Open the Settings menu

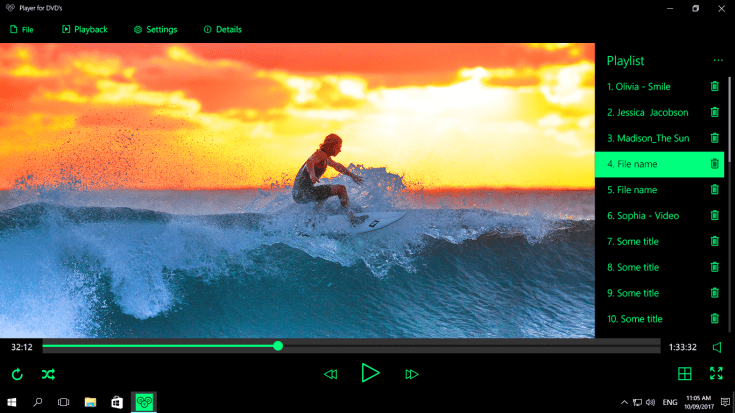155,29
